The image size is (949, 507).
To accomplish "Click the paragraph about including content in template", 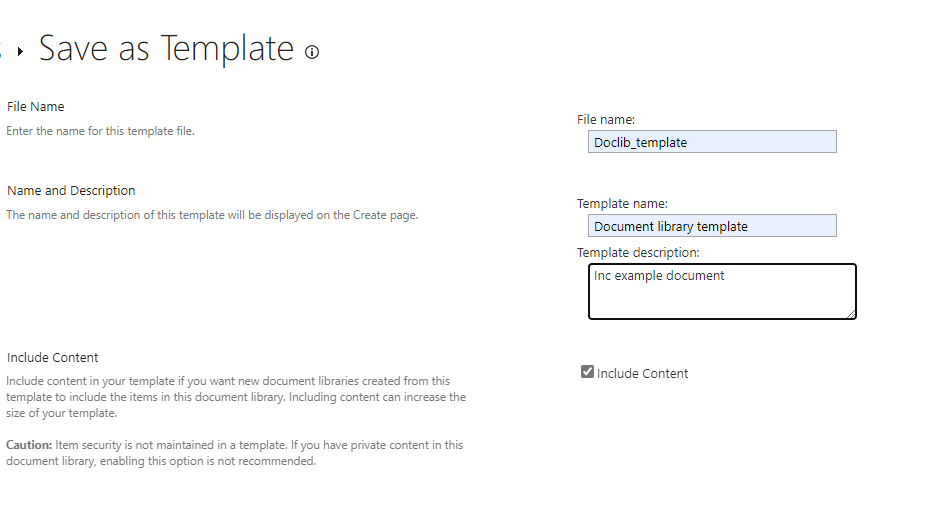I will click(x=236, y=397).
